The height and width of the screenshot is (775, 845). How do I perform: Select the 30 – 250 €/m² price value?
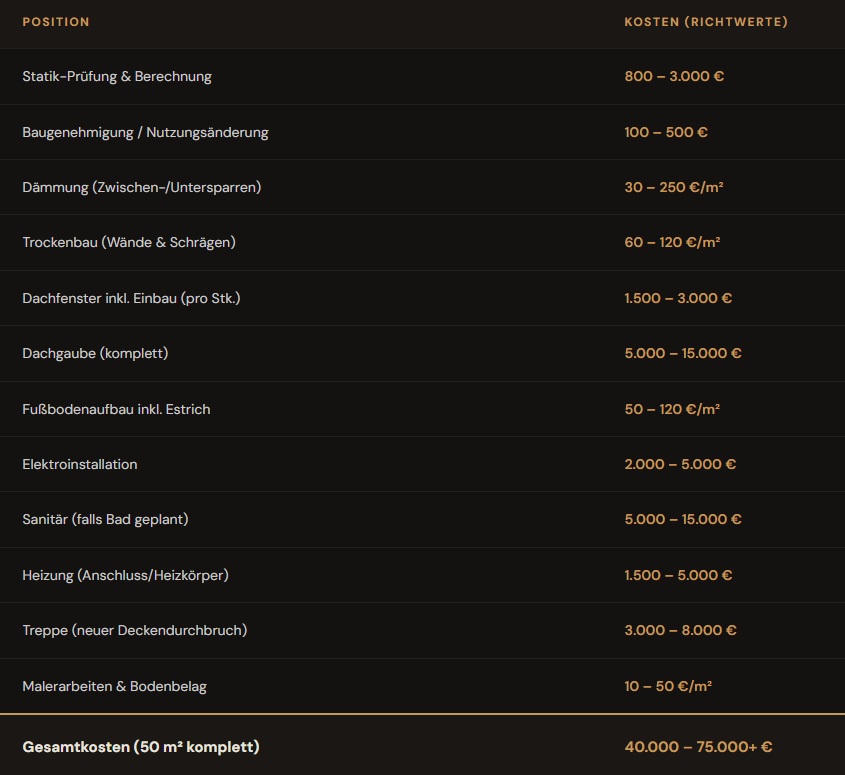tap(674, 188)
